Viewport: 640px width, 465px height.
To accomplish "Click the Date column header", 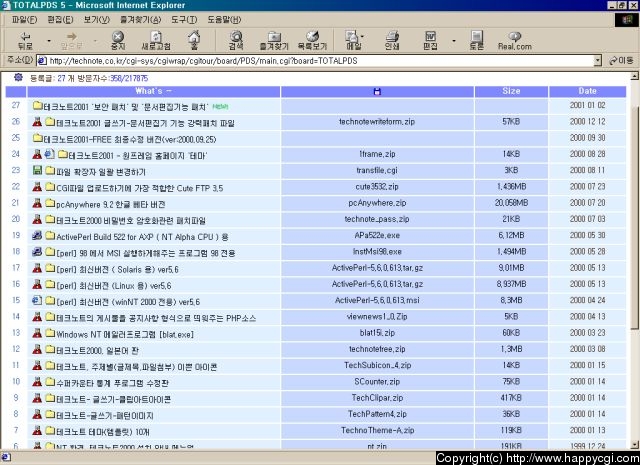I will pyautogui.click(x=587, y=91).
